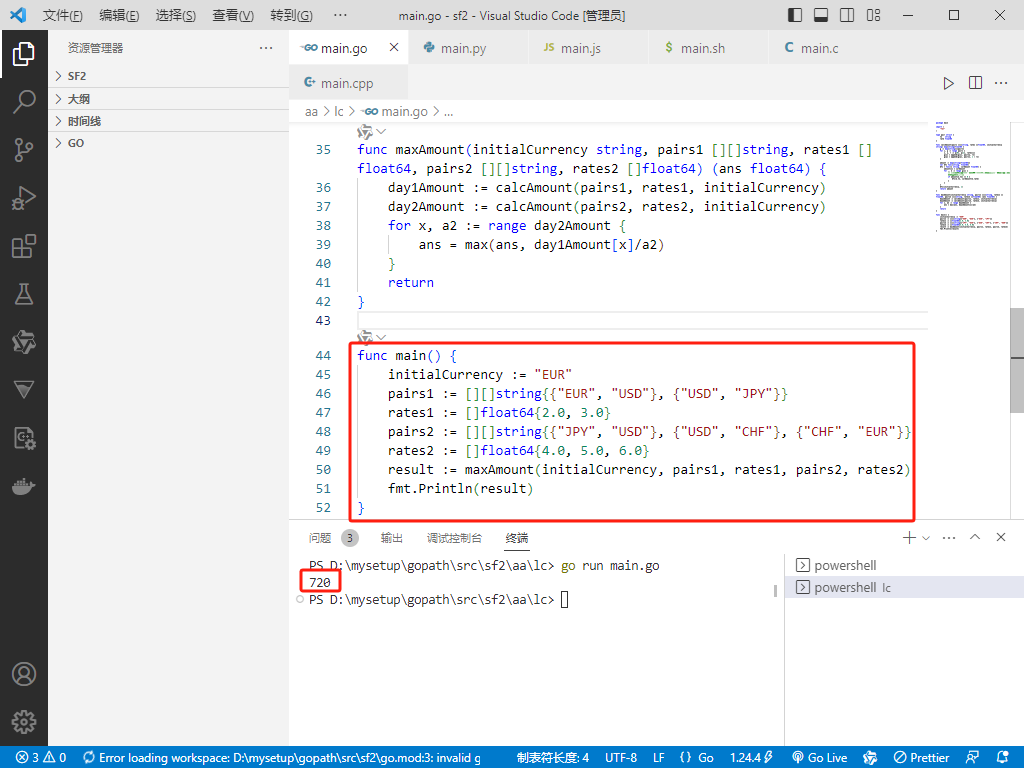Click the aa breadcrumb segment
Image resolution: width=1024 pixels, height=768 pixels.
[311, 112]
